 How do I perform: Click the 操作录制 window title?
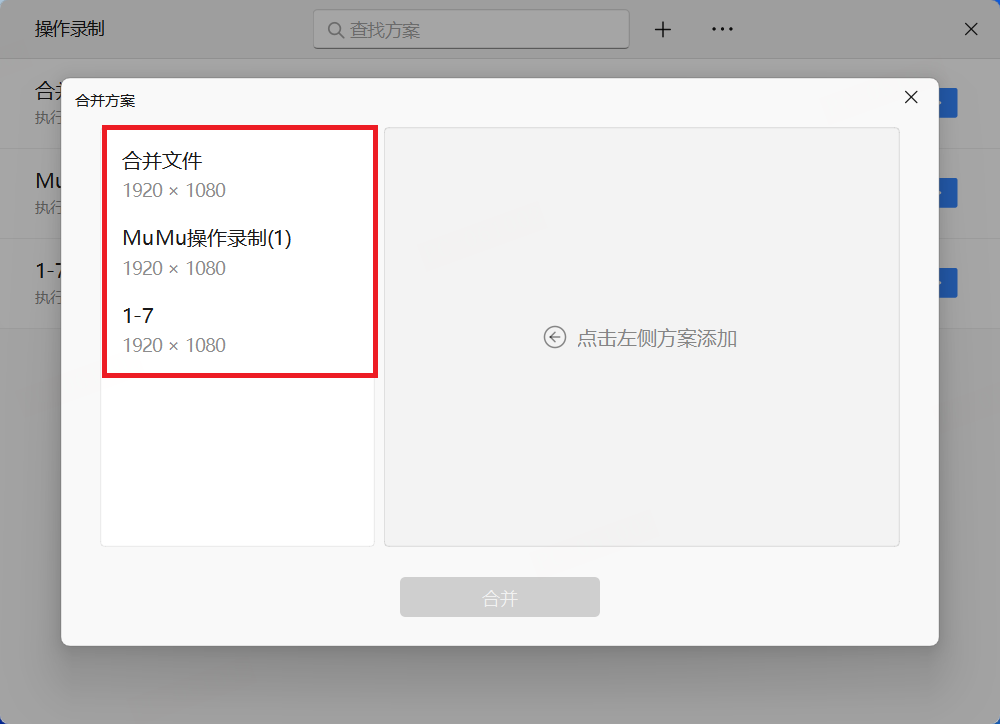pyautogui.click(x=70, y=29)
